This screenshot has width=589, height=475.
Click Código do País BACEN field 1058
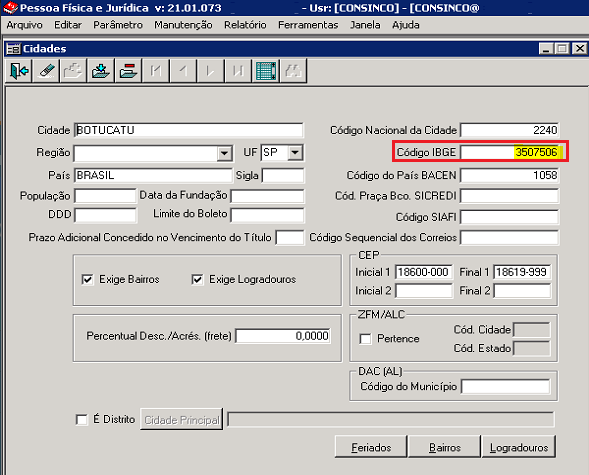510,175
